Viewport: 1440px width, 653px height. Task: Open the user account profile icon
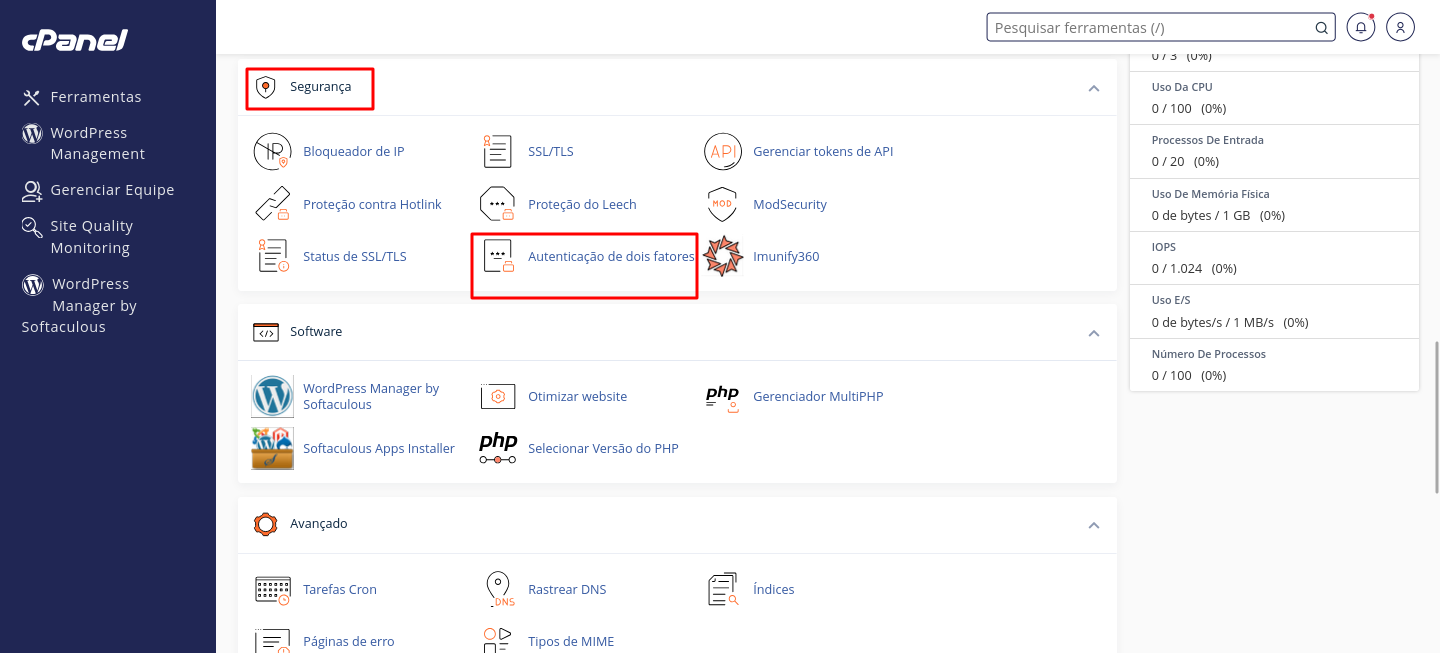point(1401,28)
